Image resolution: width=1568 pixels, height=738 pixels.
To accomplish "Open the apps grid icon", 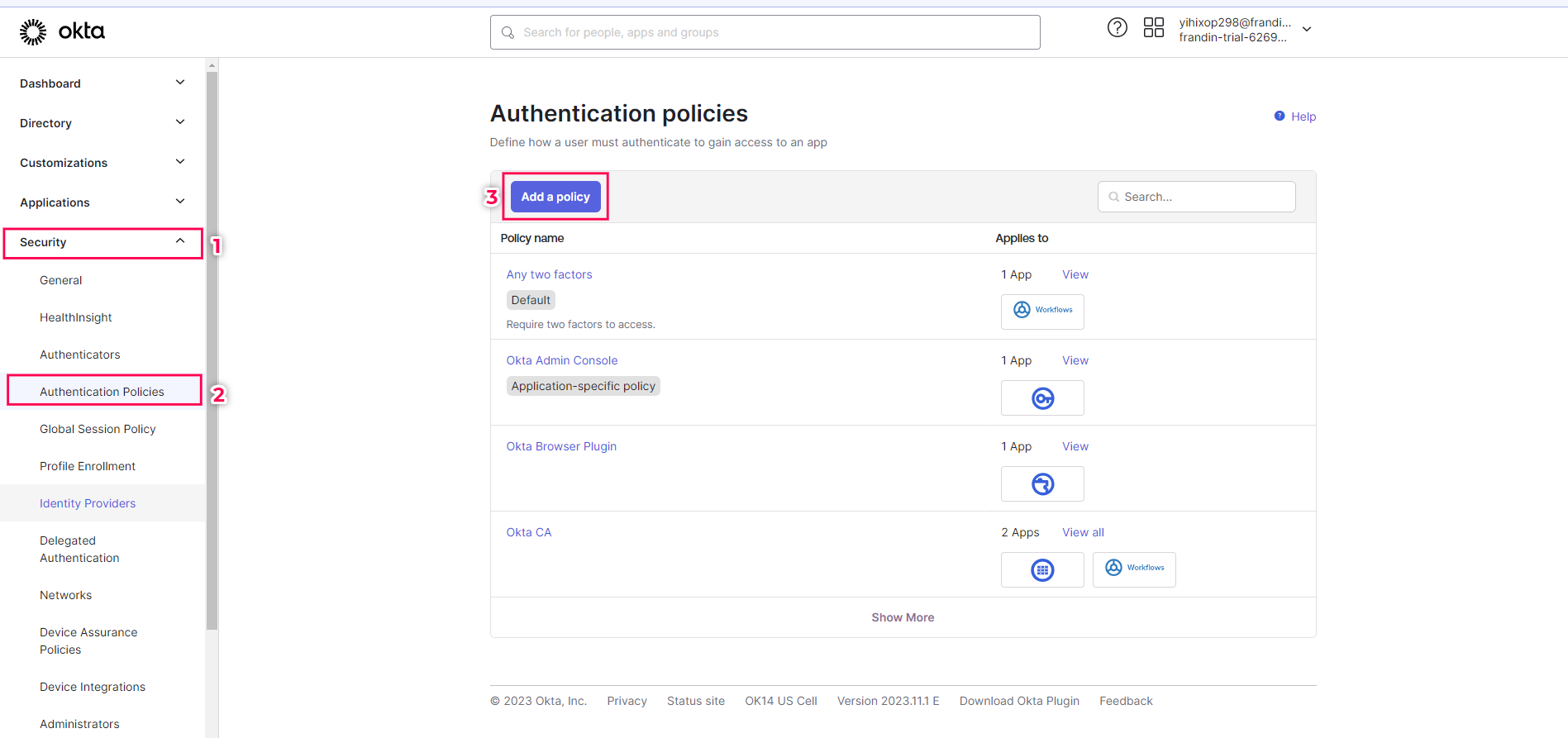I will pos(1153,28).
